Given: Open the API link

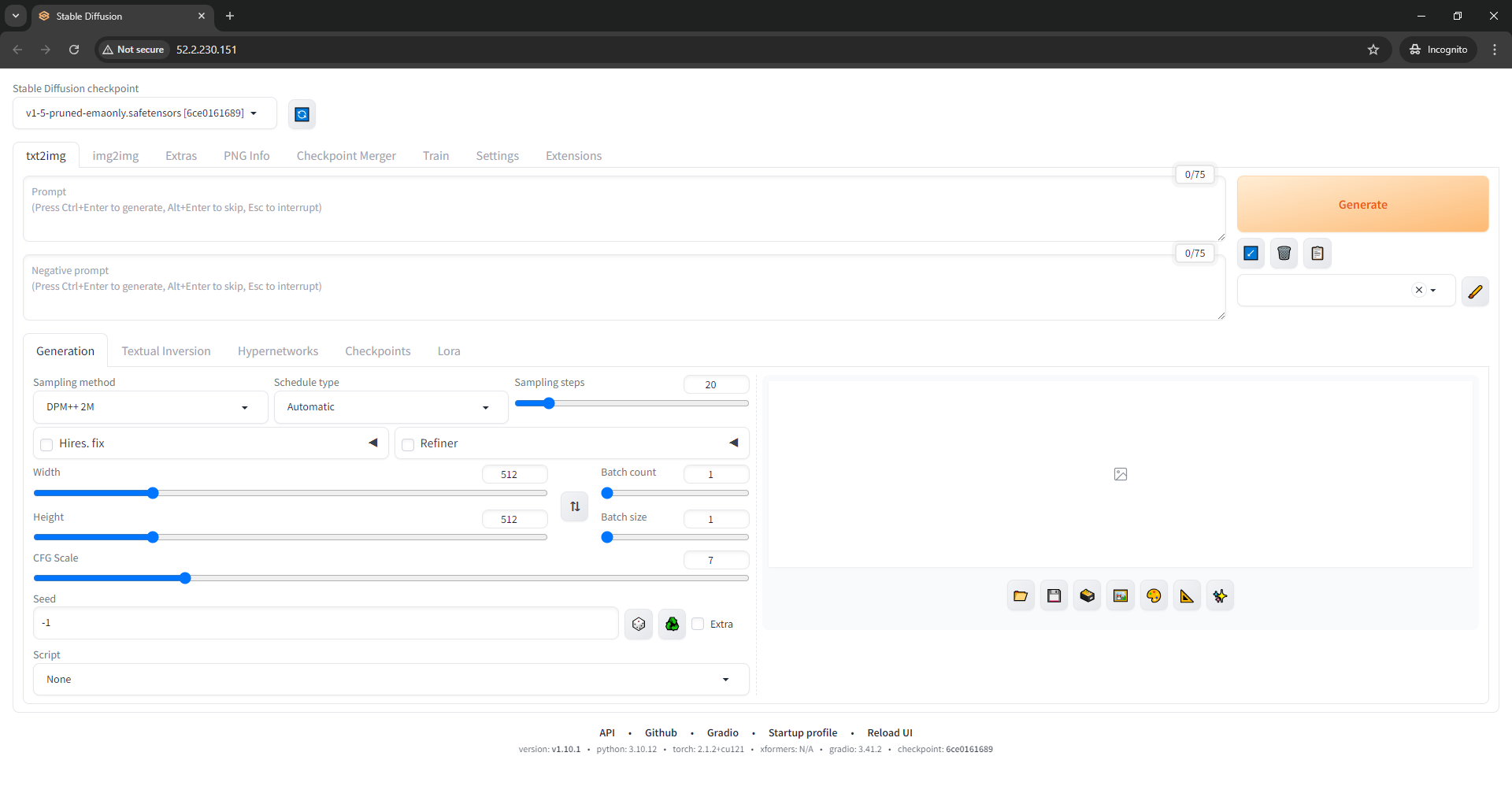Looking at the screenshot, I should tap(607, 733).
